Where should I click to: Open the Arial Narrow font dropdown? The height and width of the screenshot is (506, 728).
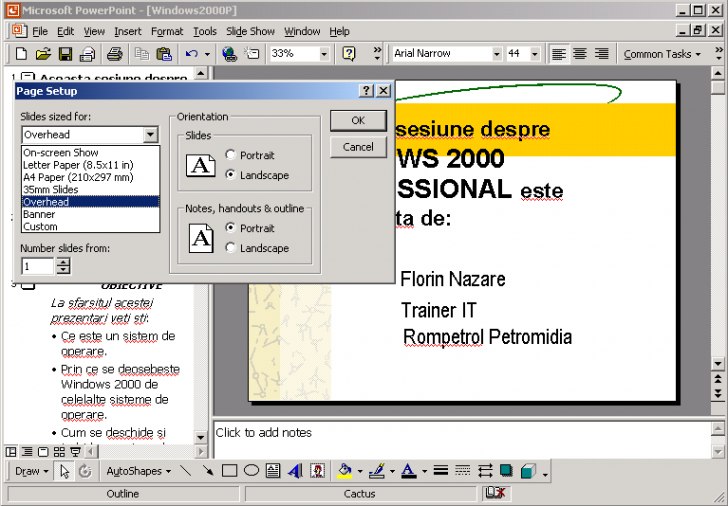click(x=497, y=54)
